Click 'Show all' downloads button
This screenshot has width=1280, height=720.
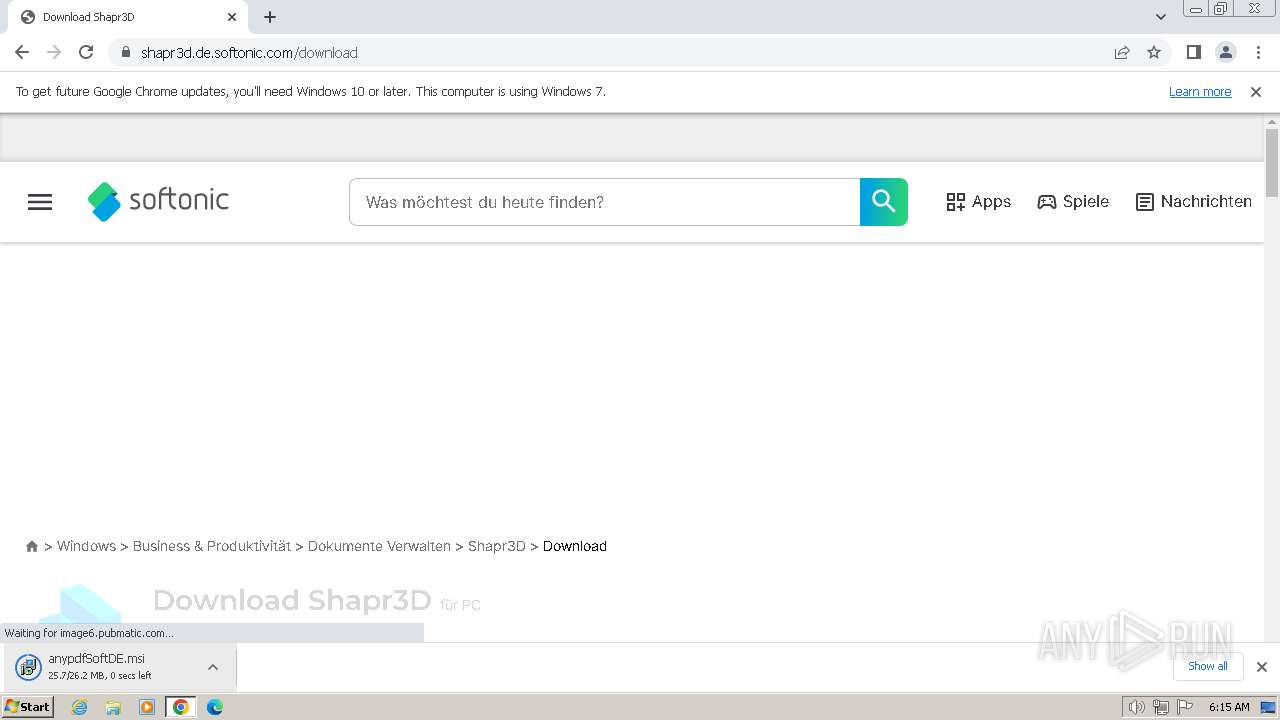pyautogui.click(x=1208, y=666)
